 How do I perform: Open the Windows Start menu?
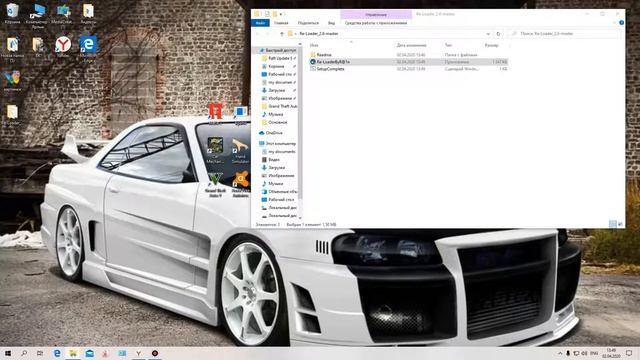click(x=7, y=353)
